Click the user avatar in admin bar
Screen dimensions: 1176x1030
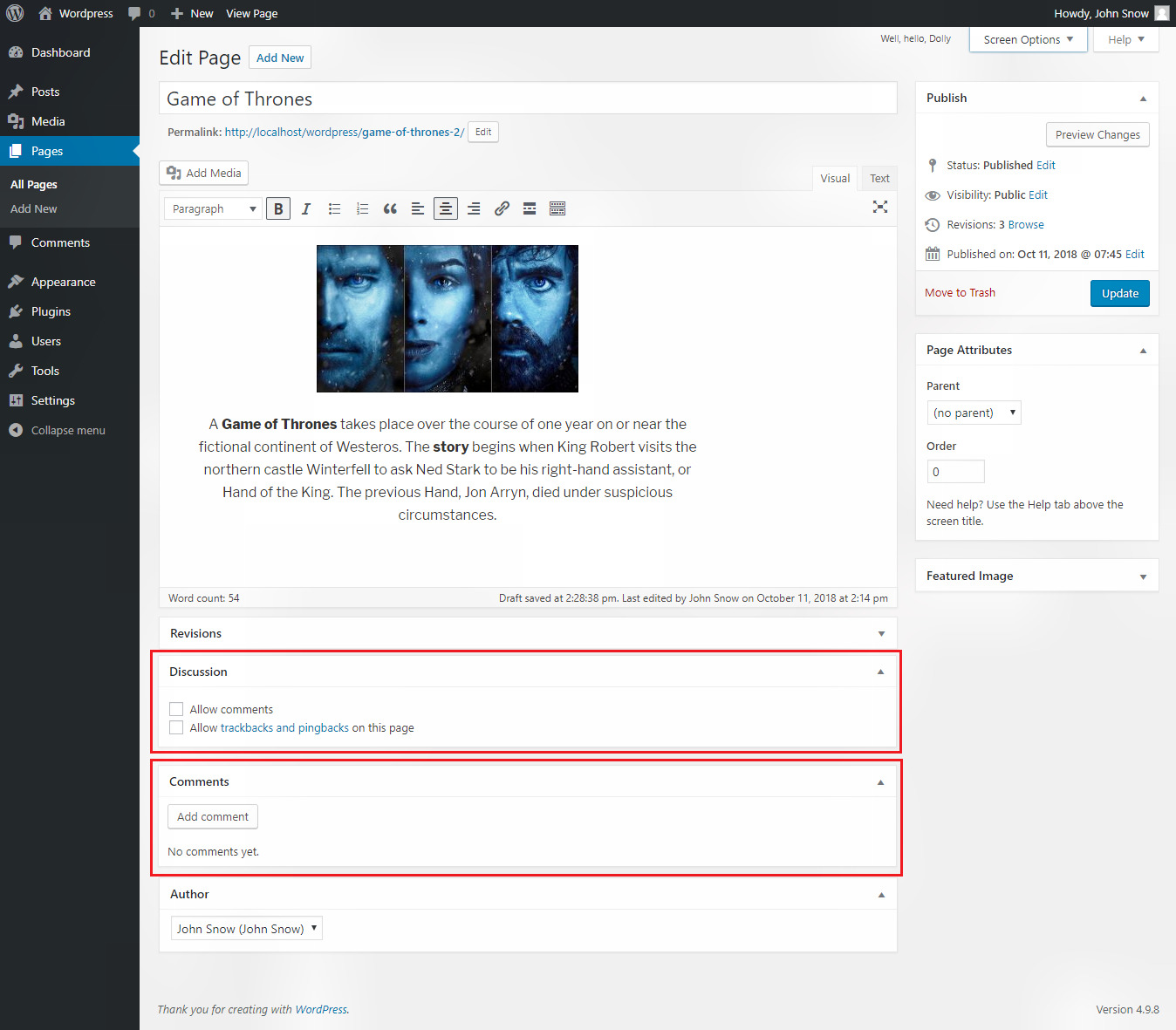tap(1162, 13)
